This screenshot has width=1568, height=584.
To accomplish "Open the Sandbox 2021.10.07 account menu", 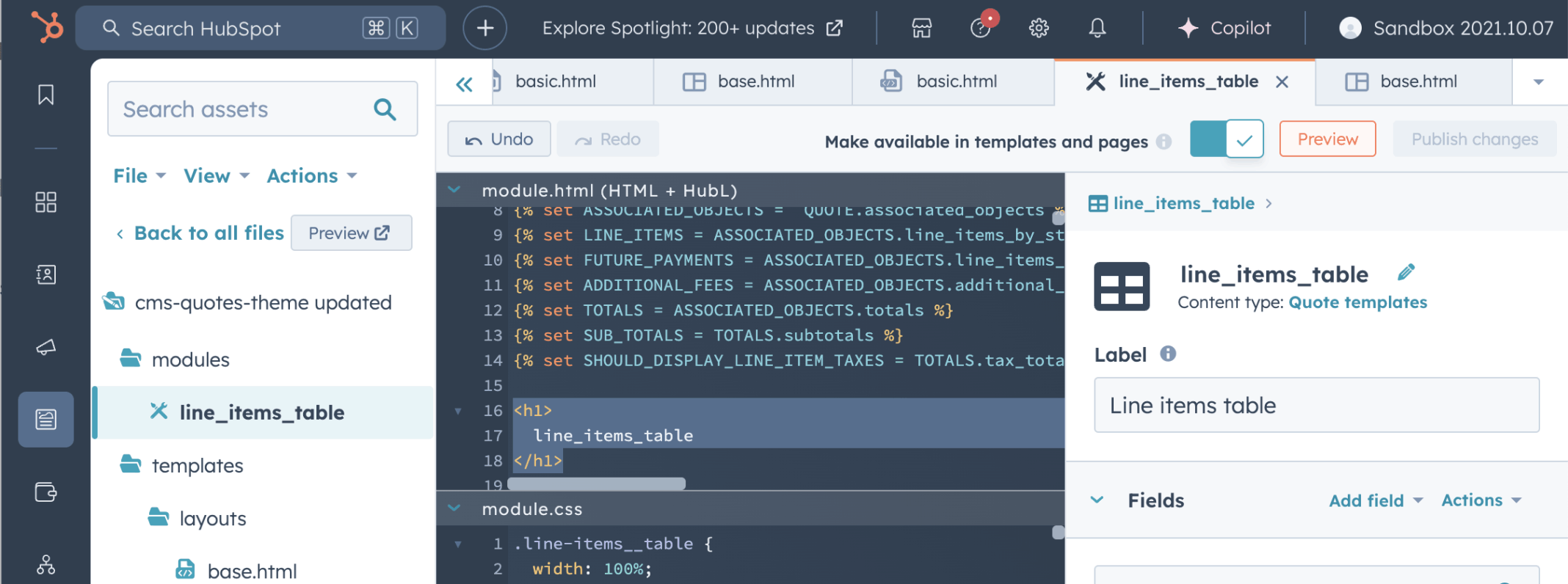I will click(1445, 28).
